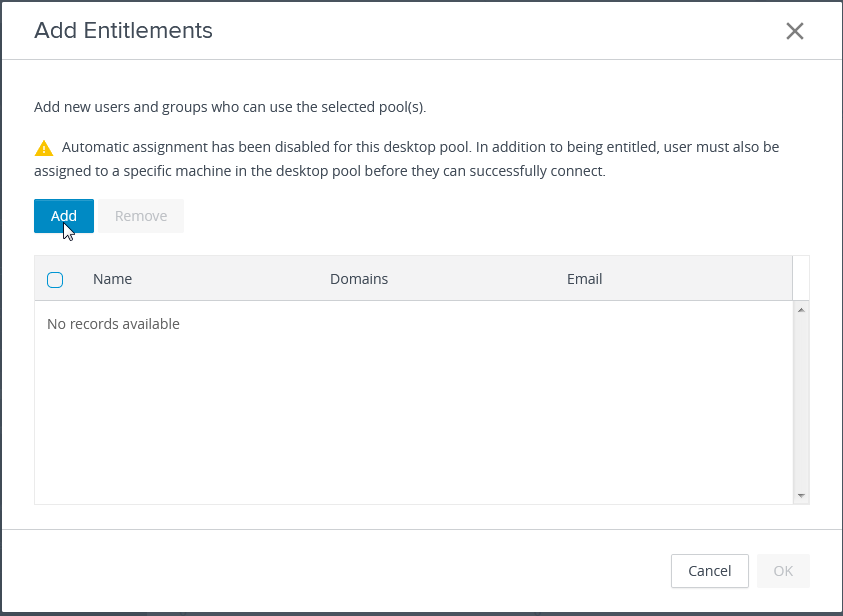Click the disabled OK button
Viewport: 843px width, 616px height.
click(x=783, y=571)
